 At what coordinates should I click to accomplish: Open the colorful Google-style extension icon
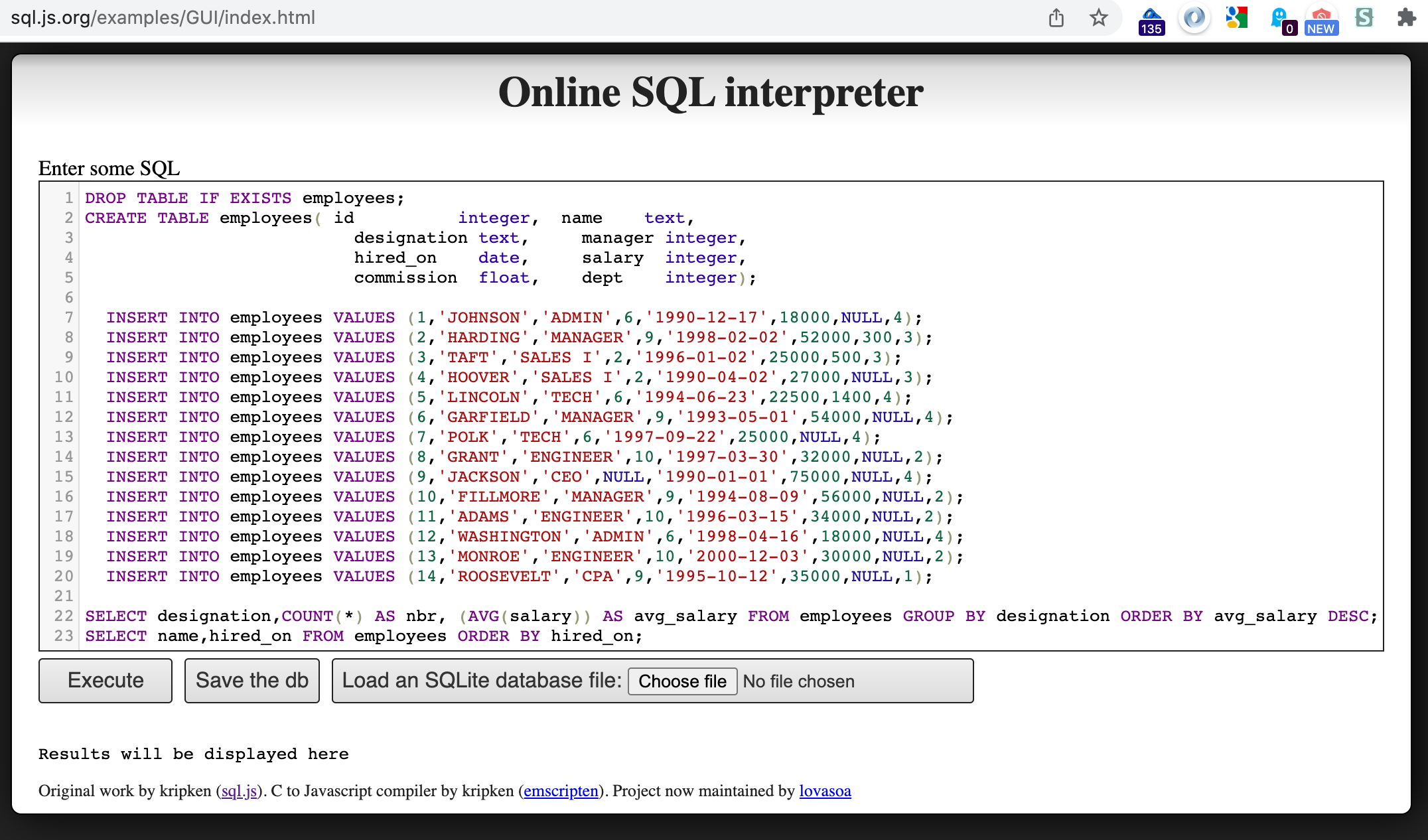[1236, 18]
